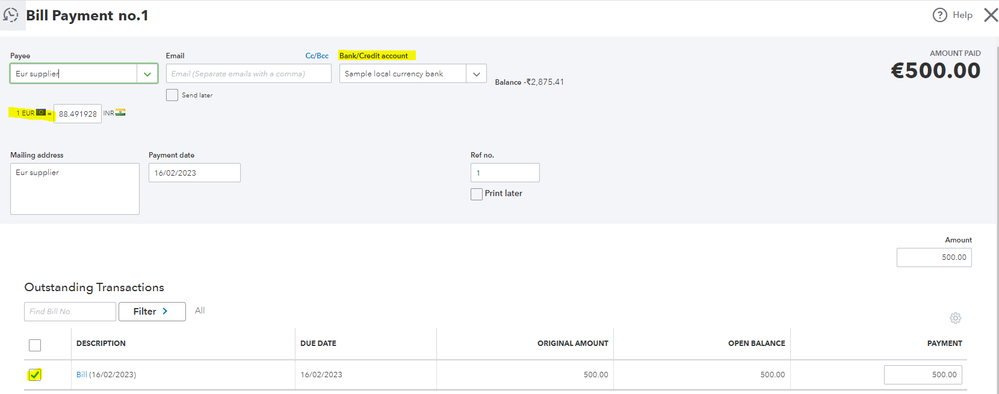Viewport: 999px width, 394px height.
Task: Open the recent transactions history icon
Action: pos(11,15)
